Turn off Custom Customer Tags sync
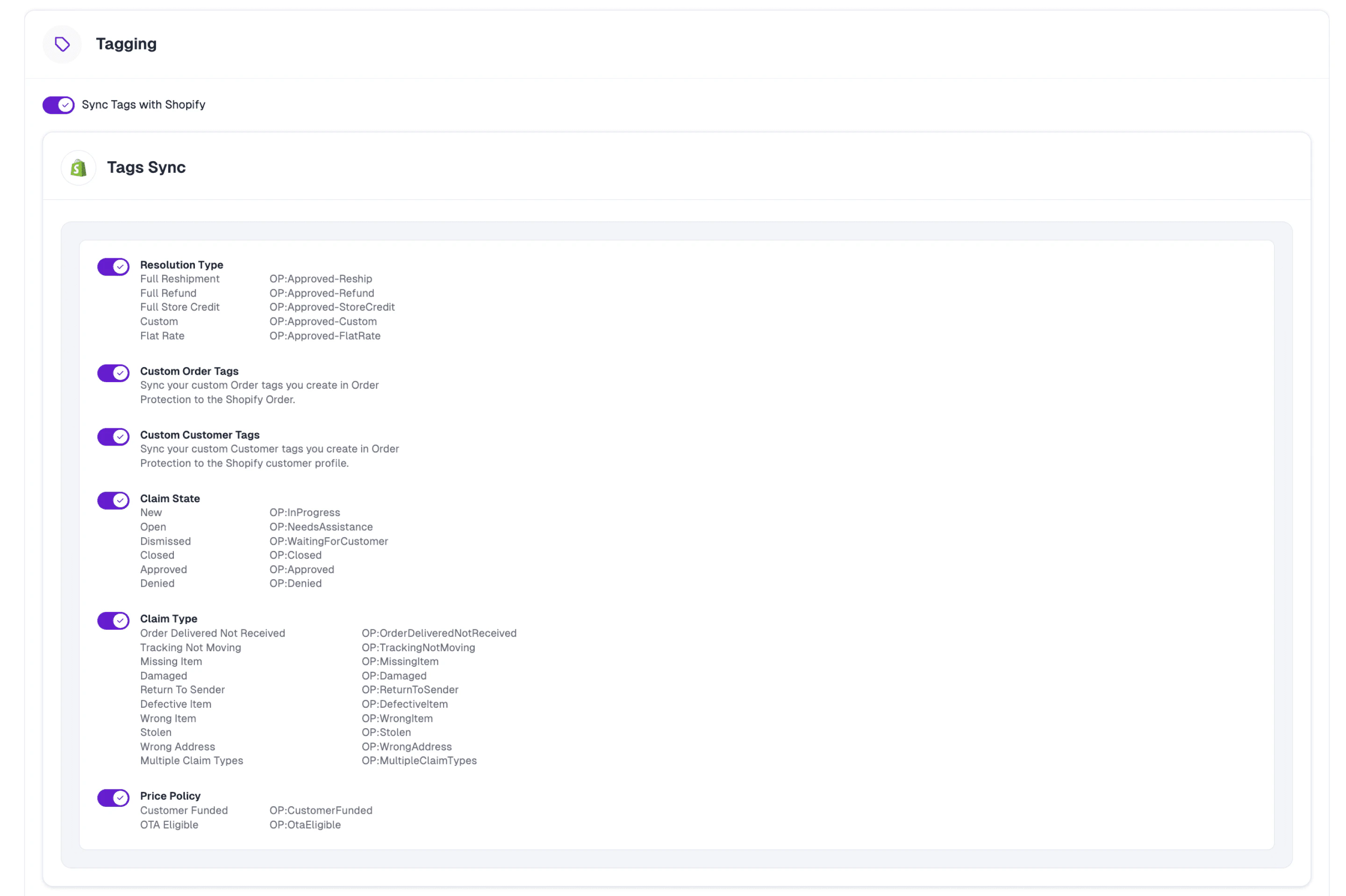The width and height of the screenshot is (1346, 896). (113, 437)
